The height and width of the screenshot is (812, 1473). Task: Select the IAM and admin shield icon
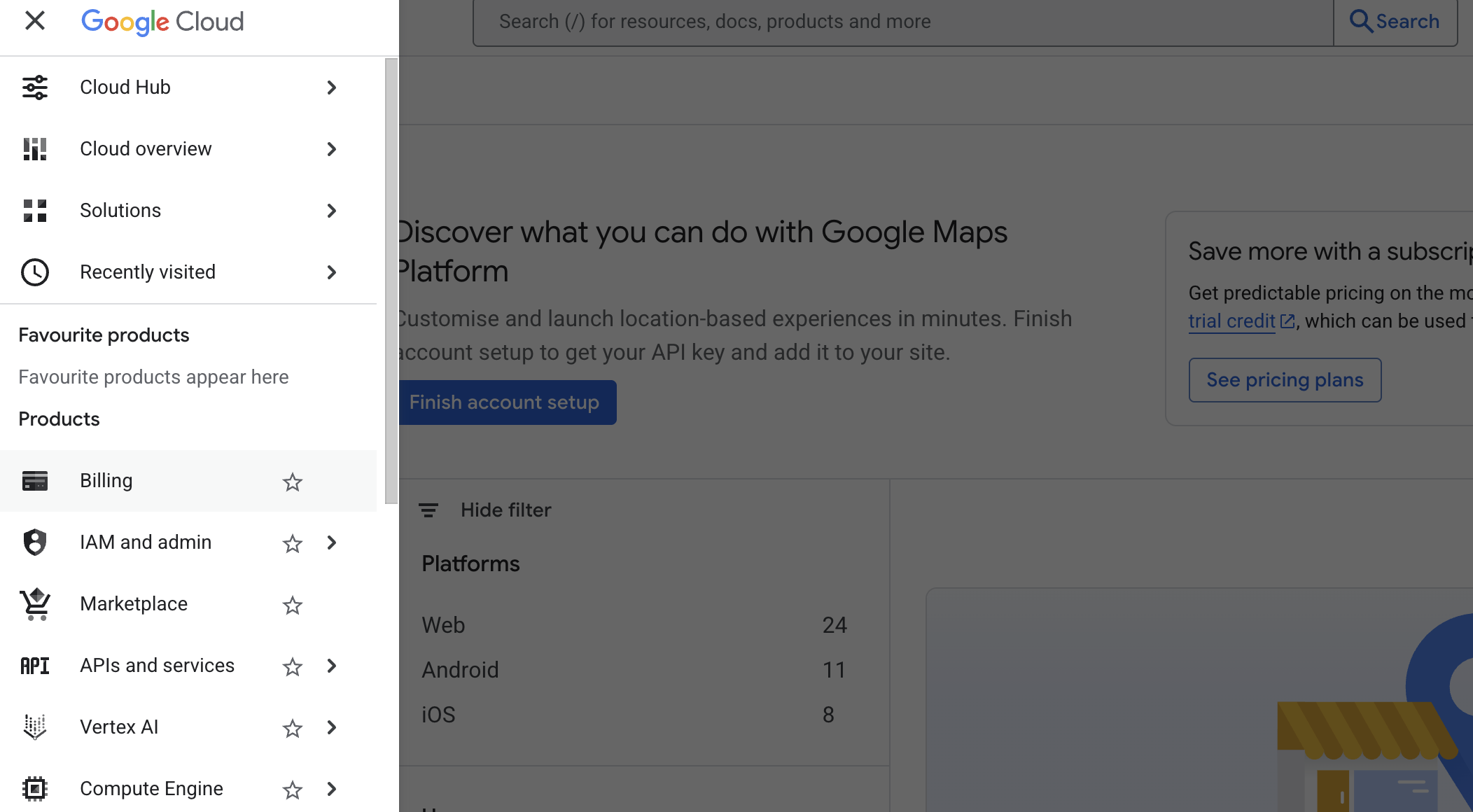coord(35,542)
